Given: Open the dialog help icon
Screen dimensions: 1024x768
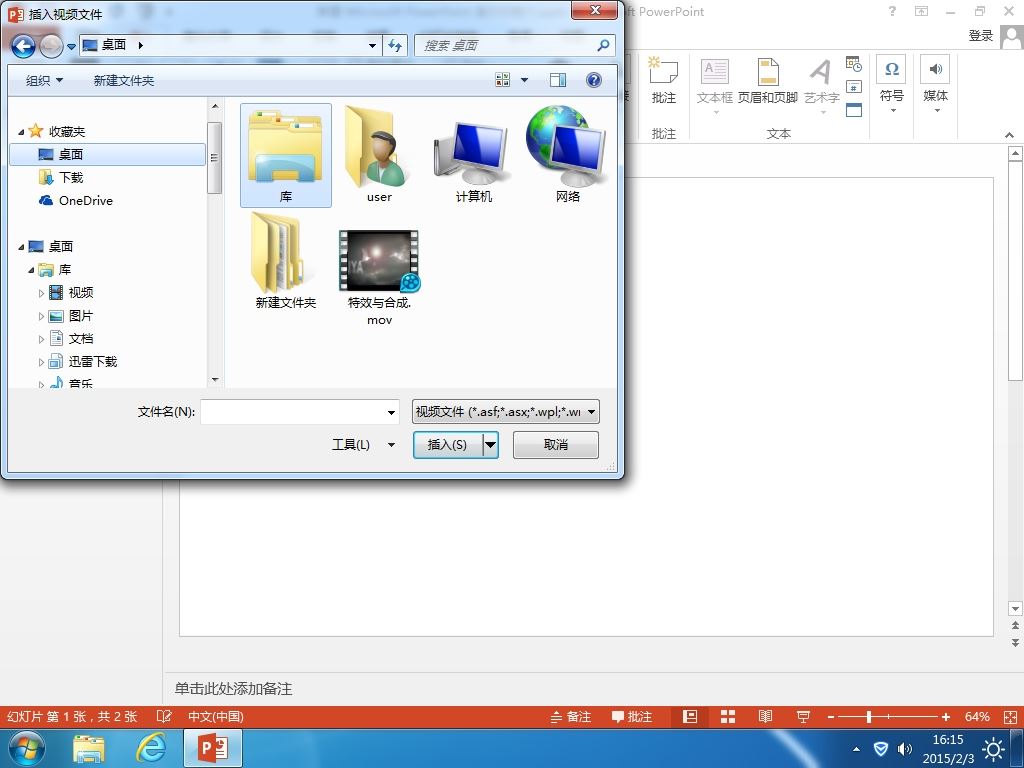Looking at the screenshot, I should click(x=594, y=80).
